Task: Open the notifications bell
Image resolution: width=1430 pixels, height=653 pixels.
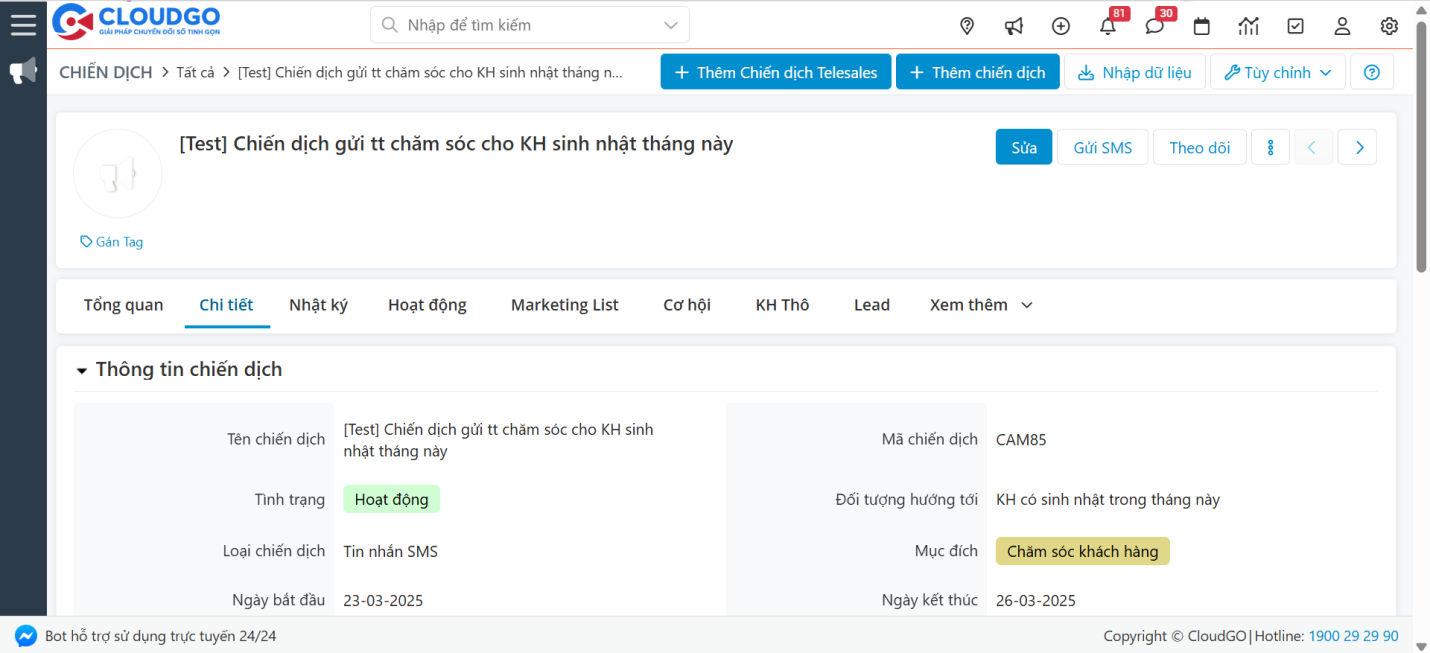Action: pyautogui.click(x=1108, y=26)
